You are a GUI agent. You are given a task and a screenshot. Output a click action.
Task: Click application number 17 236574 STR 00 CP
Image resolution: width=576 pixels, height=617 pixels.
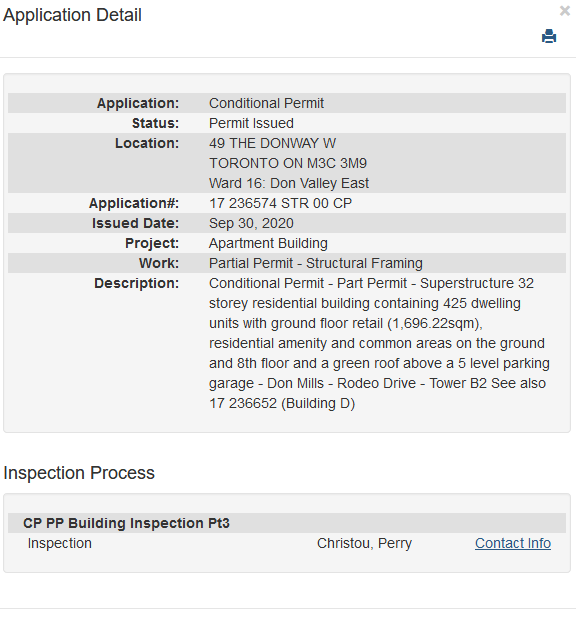click(x=281, y=203)
